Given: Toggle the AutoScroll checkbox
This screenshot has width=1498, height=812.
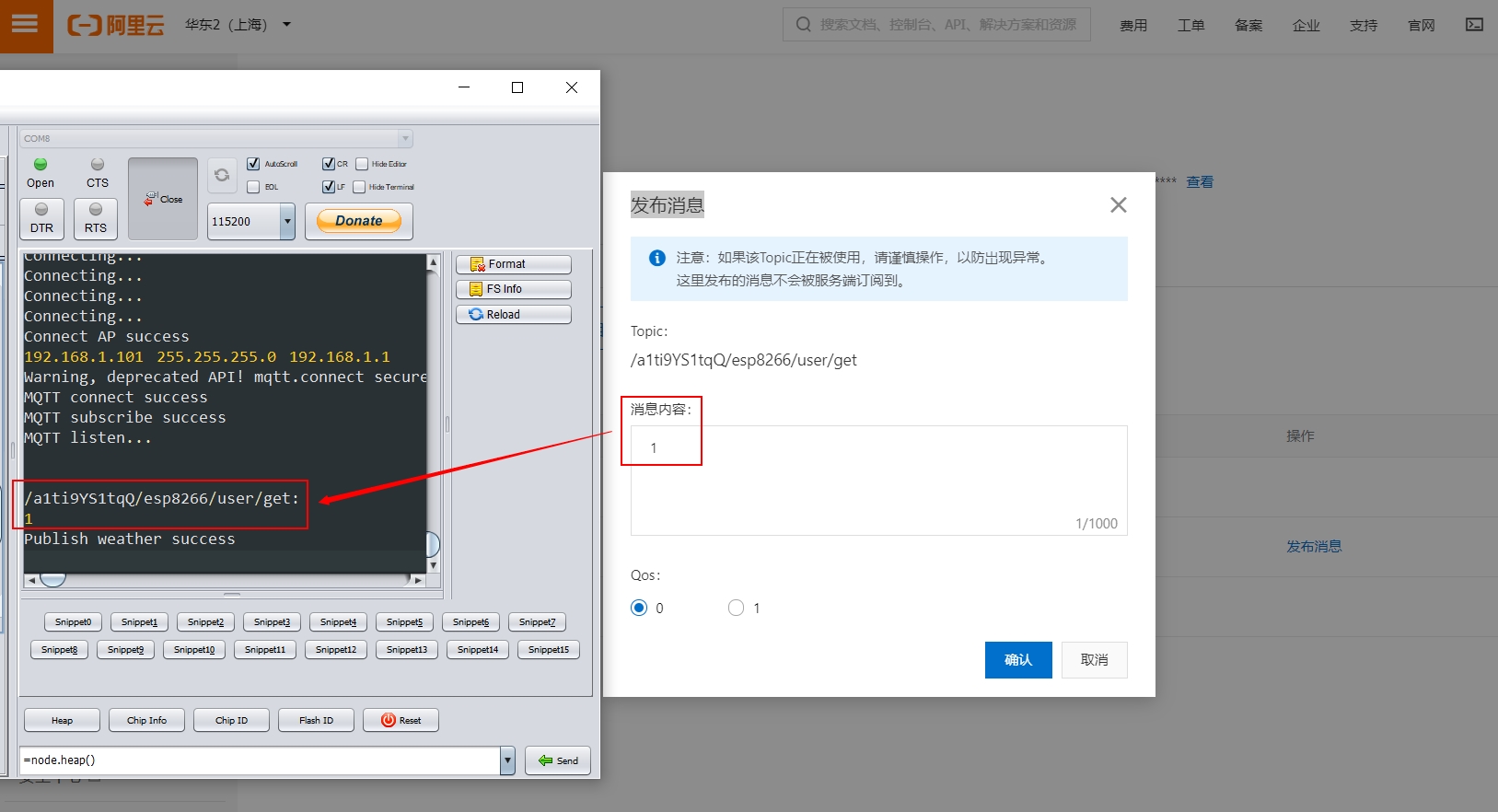Looking at the screenshot, I should [x=253, y=164].
